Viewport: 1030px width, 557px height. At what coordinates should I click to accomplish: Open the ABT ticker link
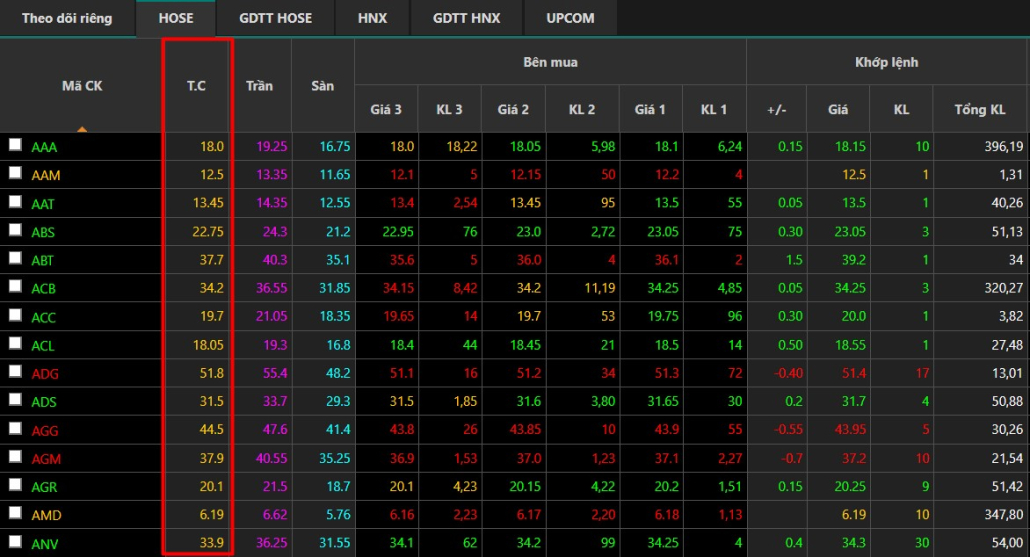tap(43, 259)
